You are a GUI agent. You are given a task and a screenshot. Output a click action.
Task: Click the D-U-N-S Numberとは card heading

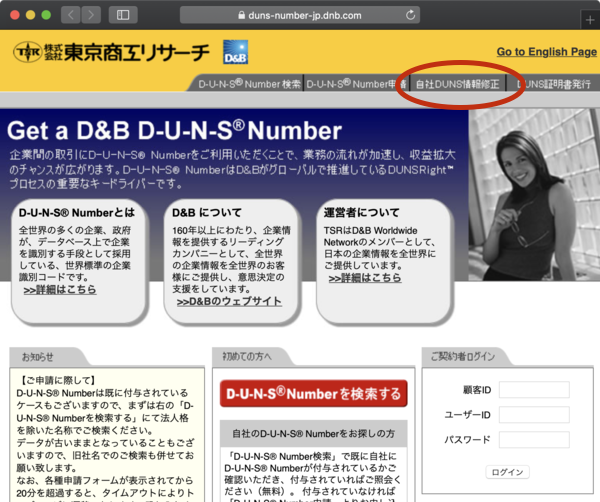tap(77, 212)
